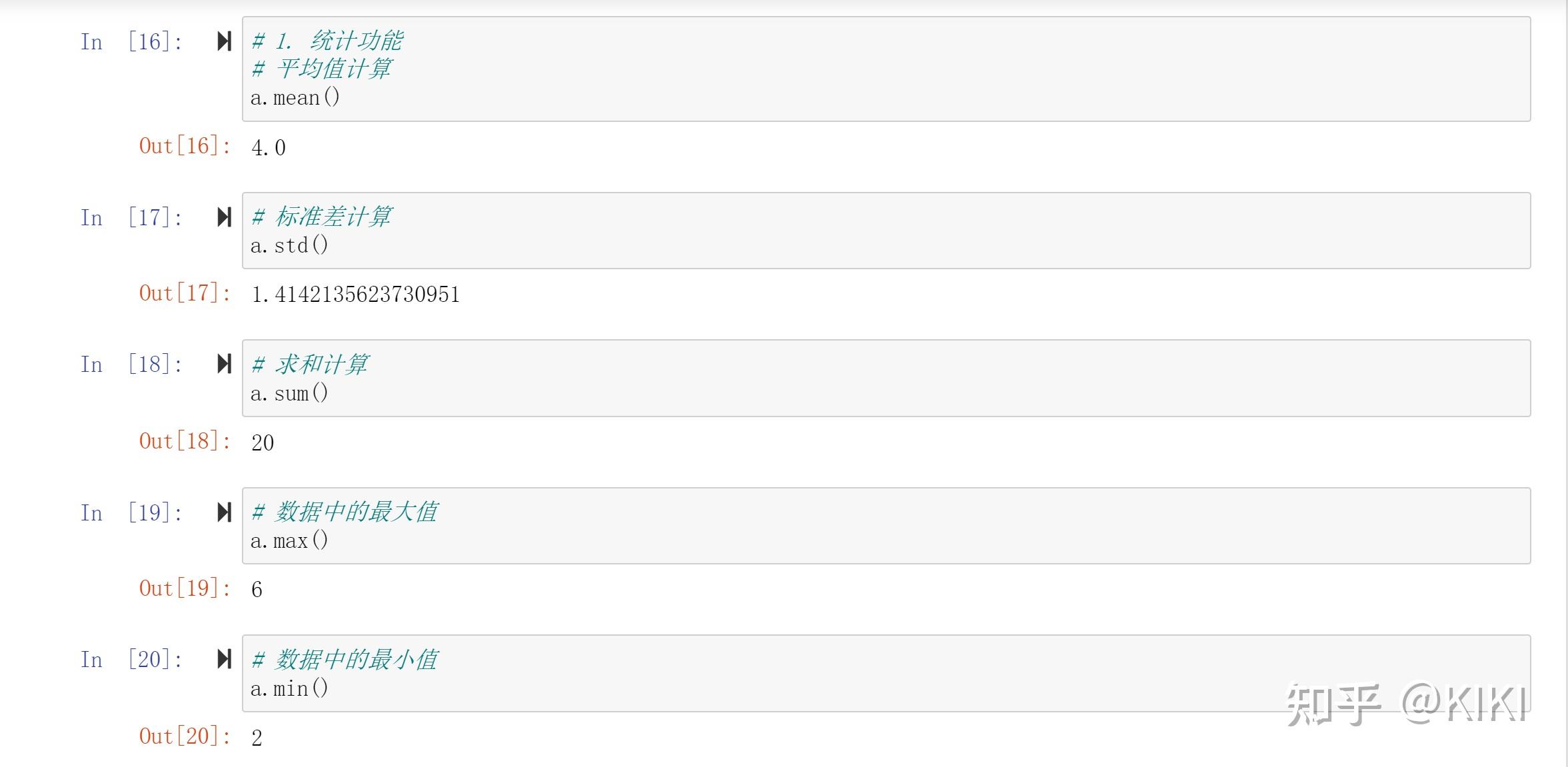Click the vertical scrollbar on the right
This screenshot has width=1568, height=767.
point(1566,383)
